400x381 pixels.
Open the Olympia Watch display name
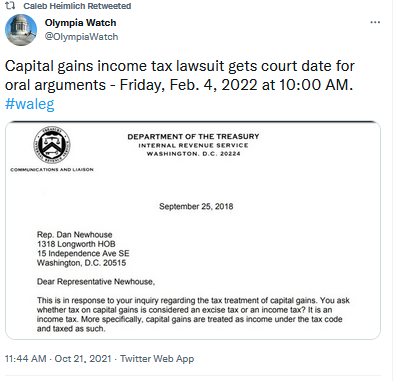point(80,23)
